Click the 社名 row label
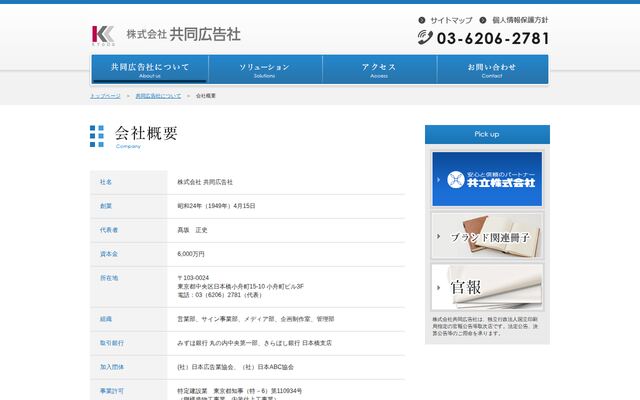The image size is (640, 400). pos(106,182)
